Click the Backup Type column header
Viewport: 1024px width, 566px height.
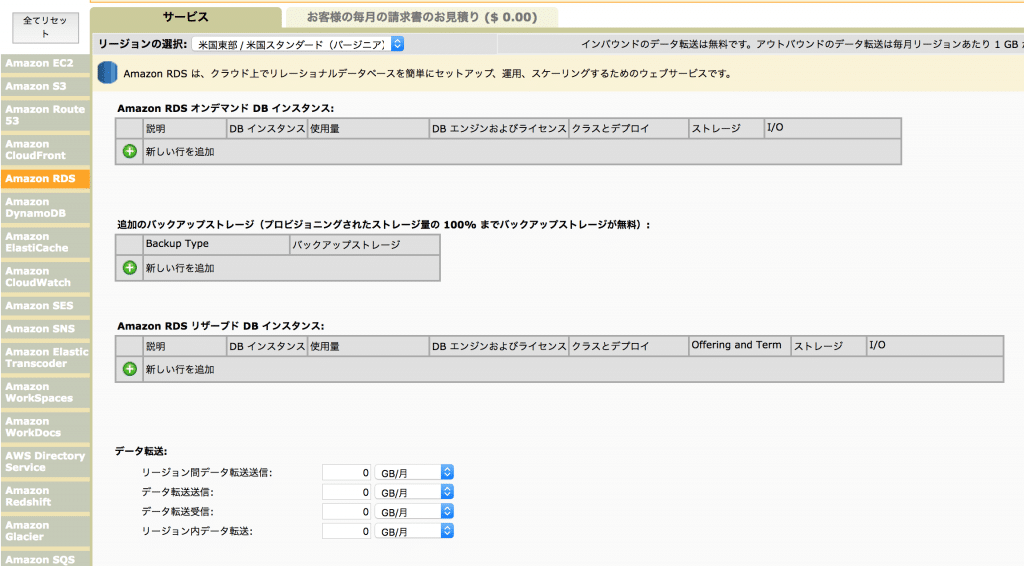point(216,244)
